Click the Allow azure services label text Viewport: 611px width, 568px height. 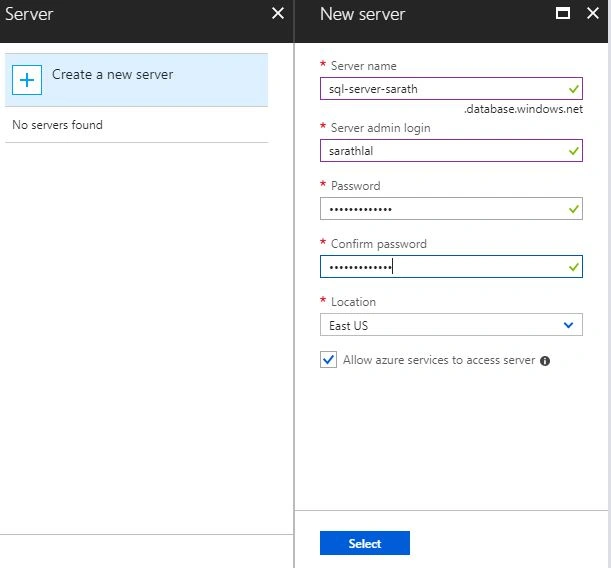[x=439, y=360]
